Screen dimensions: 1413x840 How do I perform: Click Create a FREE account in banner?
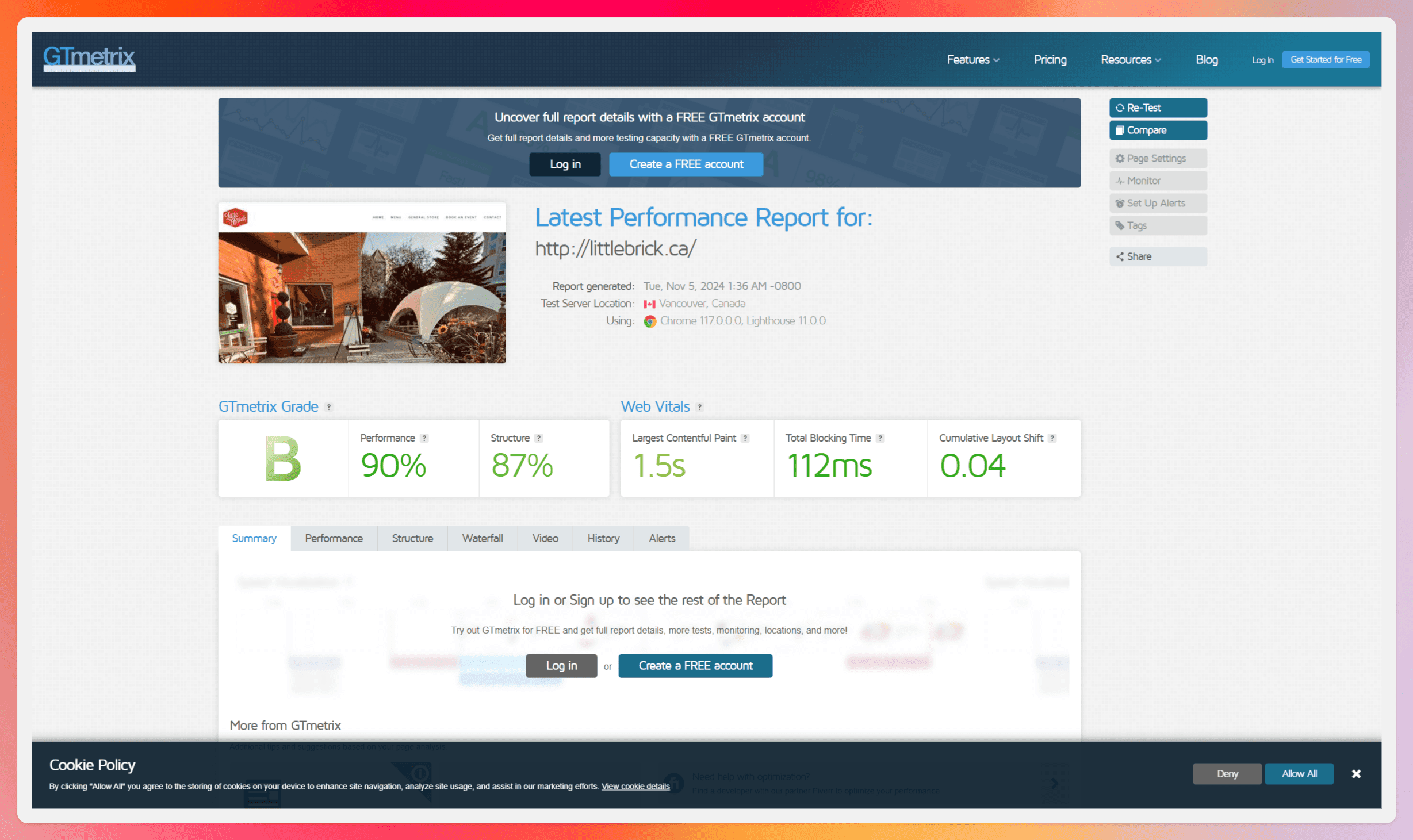click(x=686, y=164)
